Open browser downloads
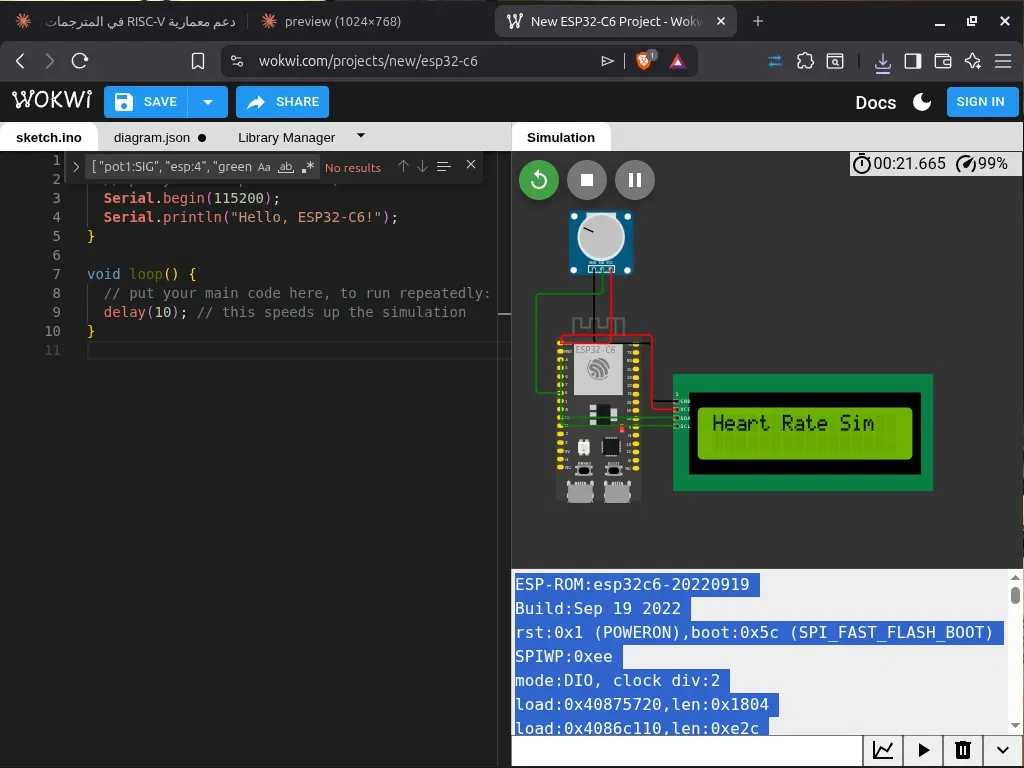This screenshot has height=768, width=1024. point(882,61)
